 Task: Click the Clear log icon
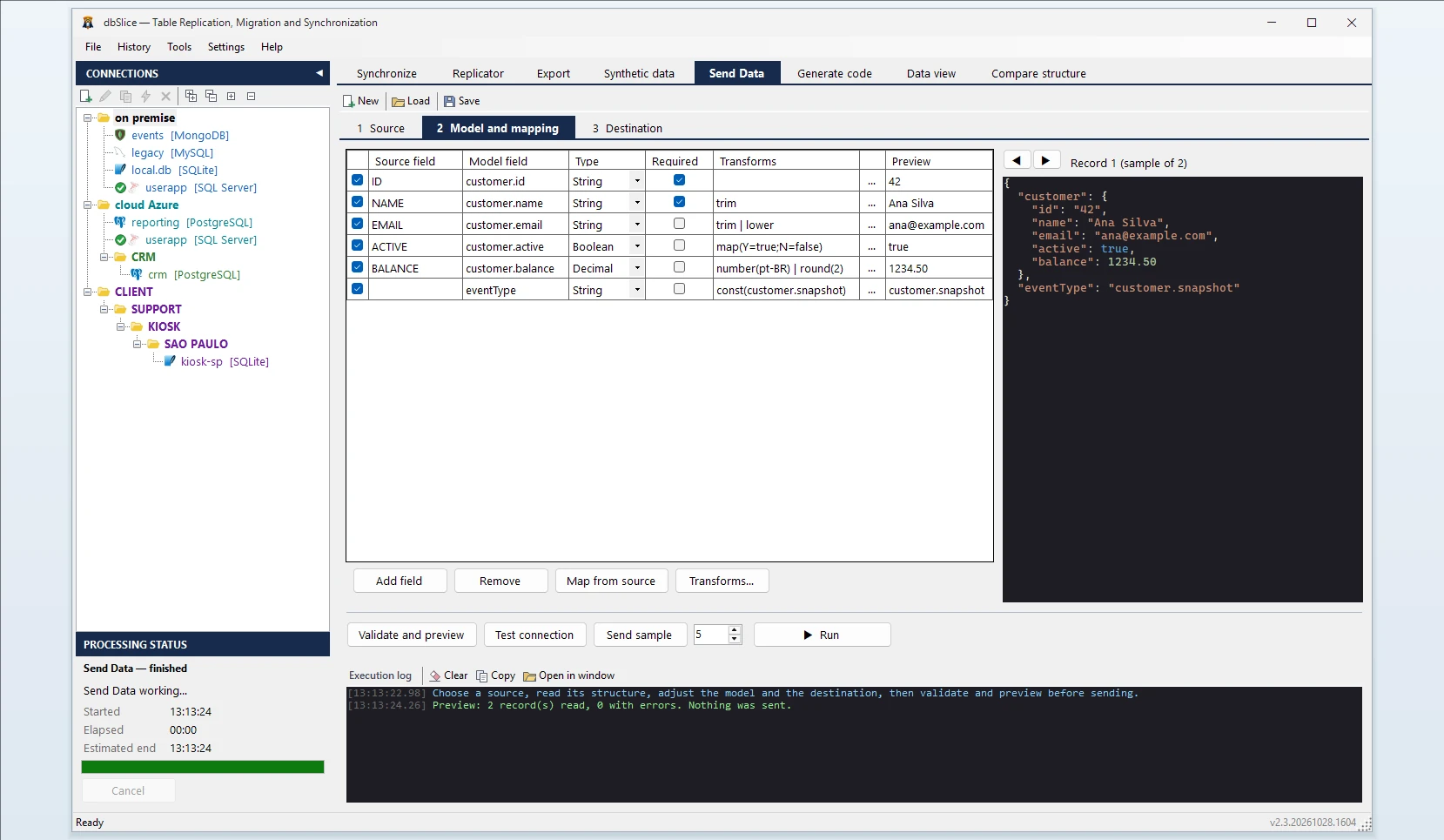(435, 675)
